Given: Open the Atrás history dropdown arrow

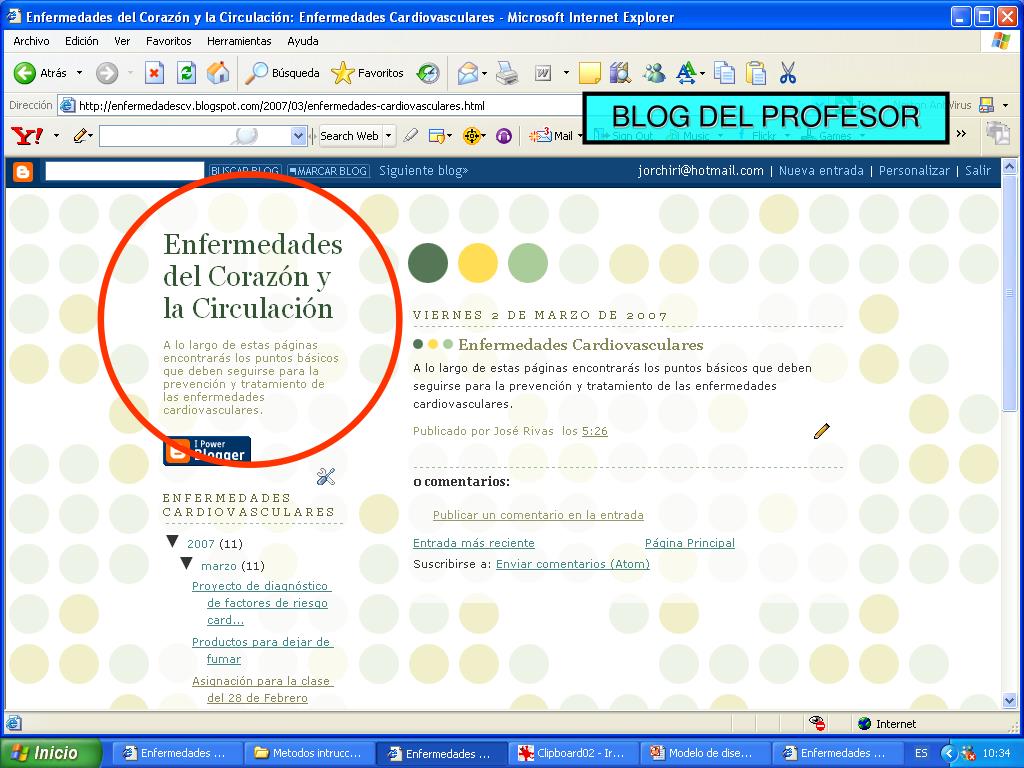Looking at the screenshot, I should point(79,72).
